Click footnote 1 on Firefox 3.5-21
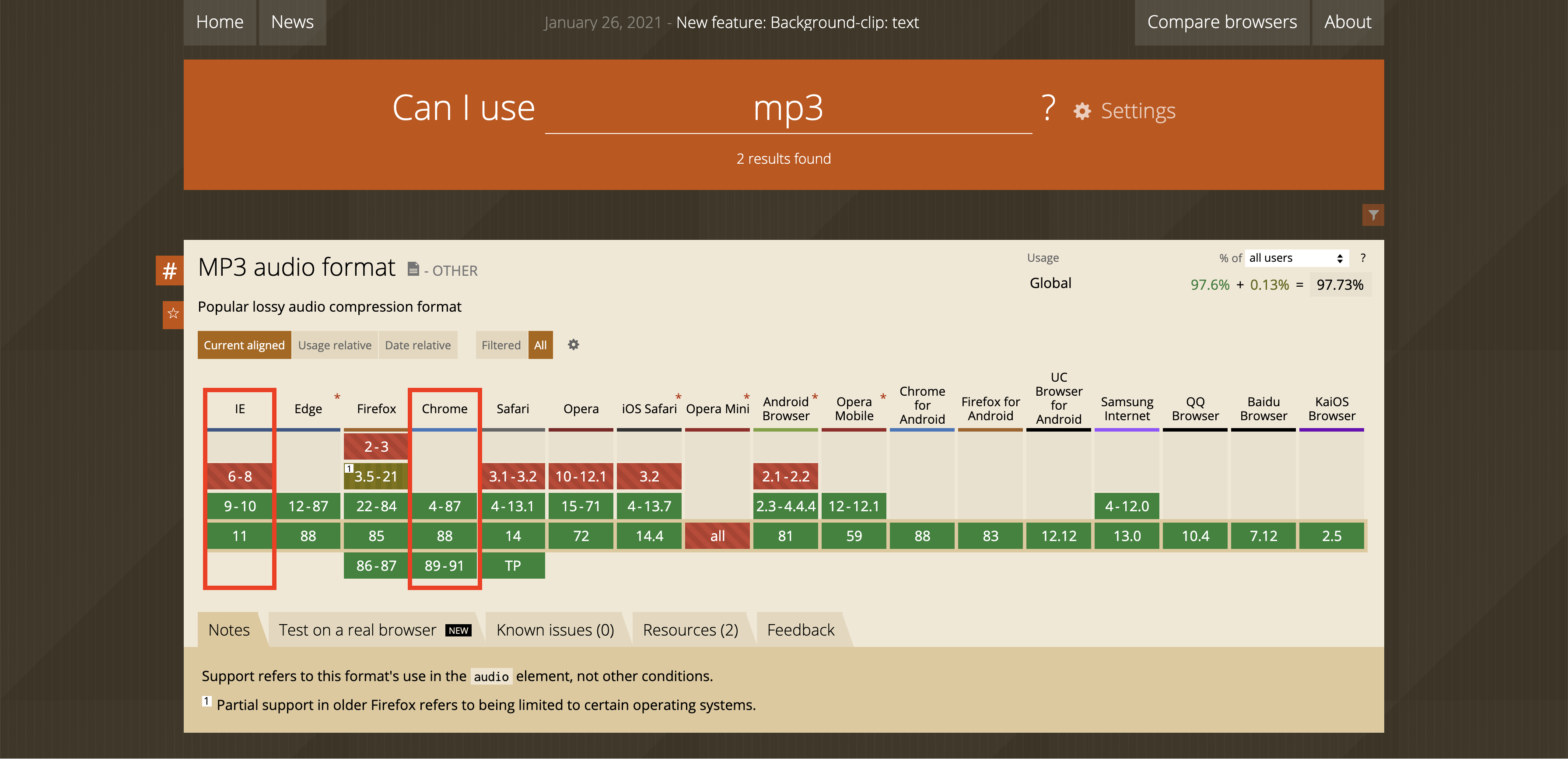This screenshot has width=1568, height=759. [349, 468]
